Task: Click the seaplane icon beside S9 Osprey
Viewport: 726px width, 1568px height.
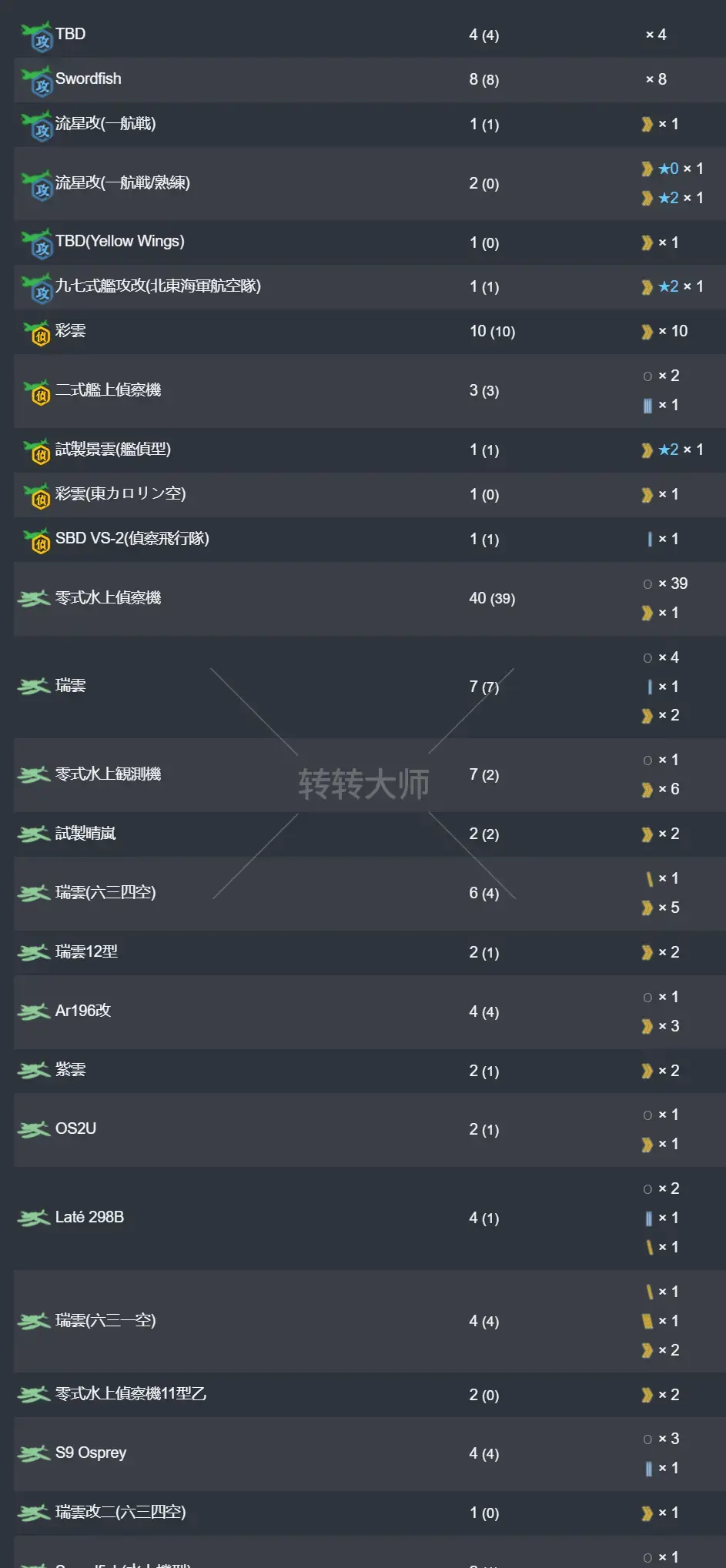Action: click(34, 1453)
